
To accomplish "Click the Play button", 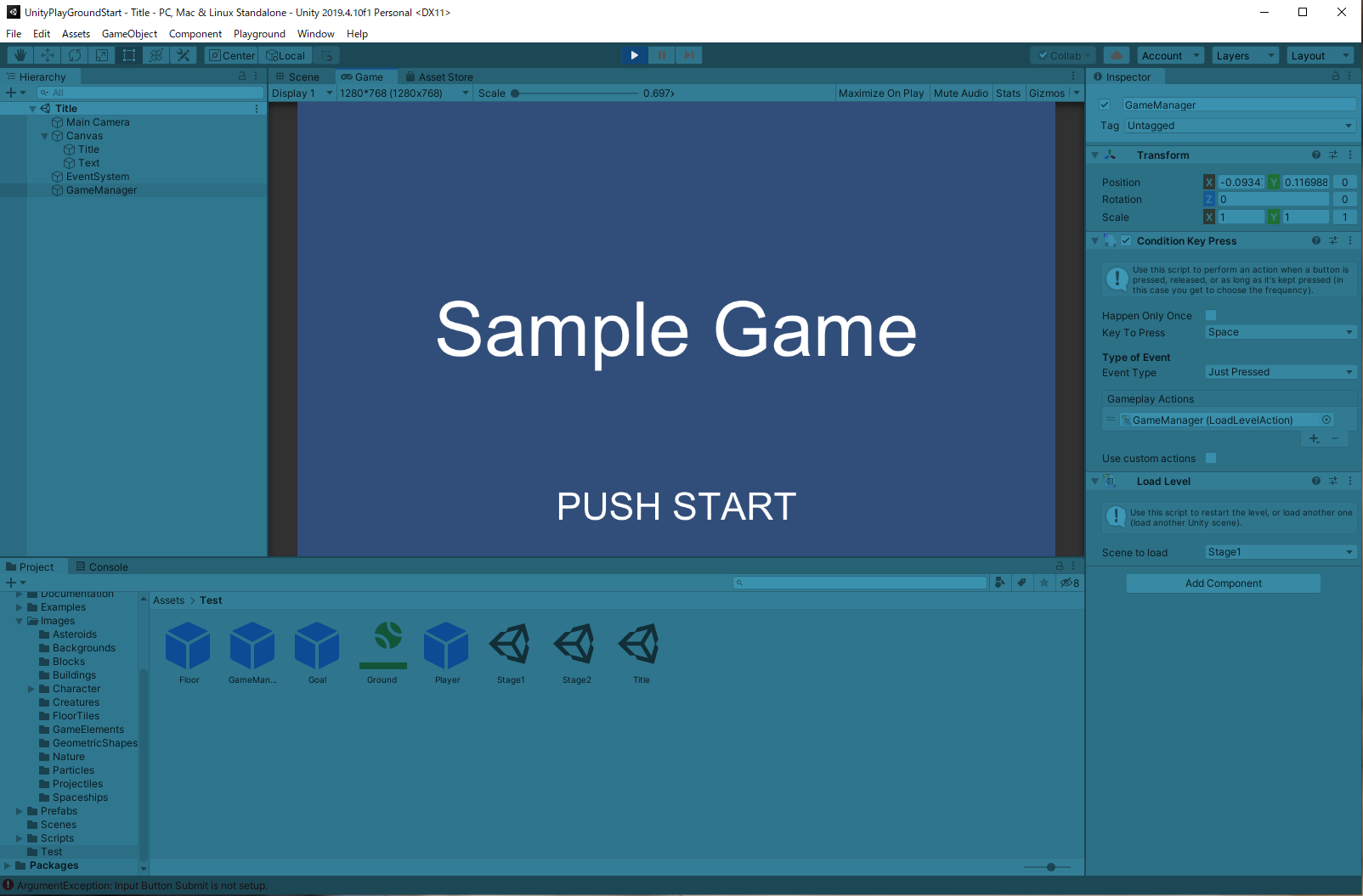I will pyautogui.click(x=634, y=55).
